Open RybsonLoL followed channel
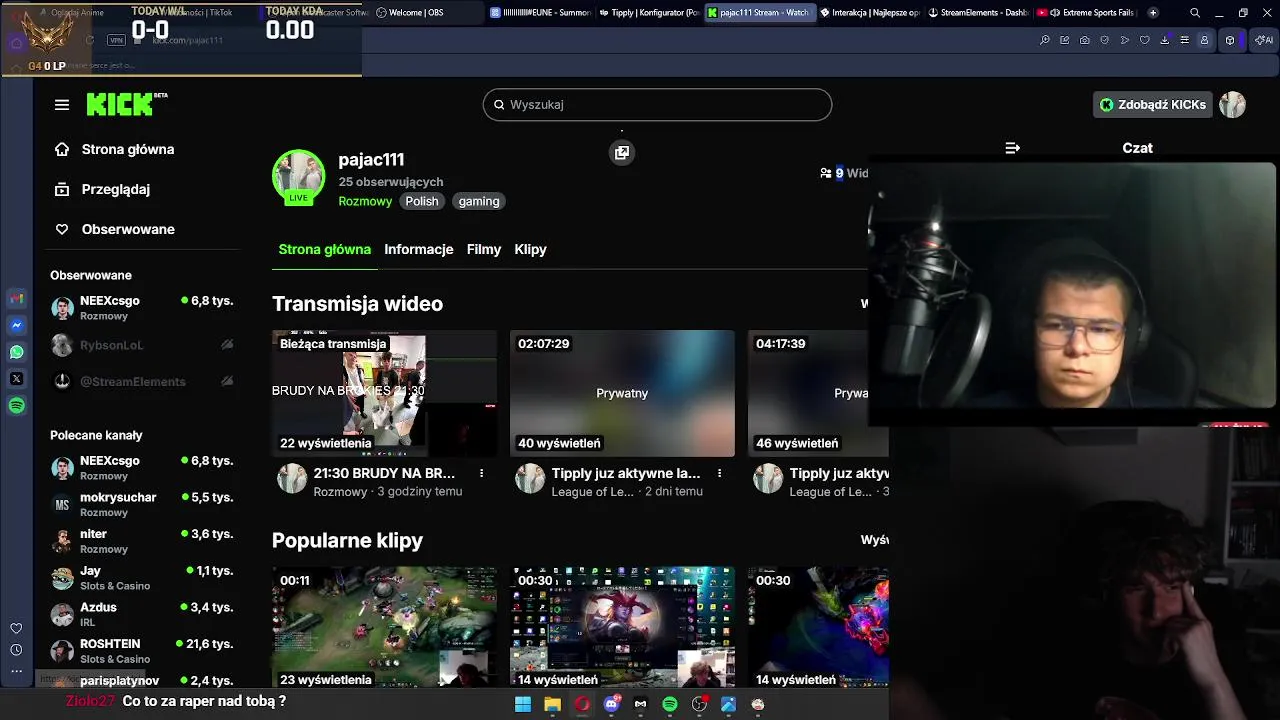The height and width of the screenshot is (720, 1280). point(143,345)
